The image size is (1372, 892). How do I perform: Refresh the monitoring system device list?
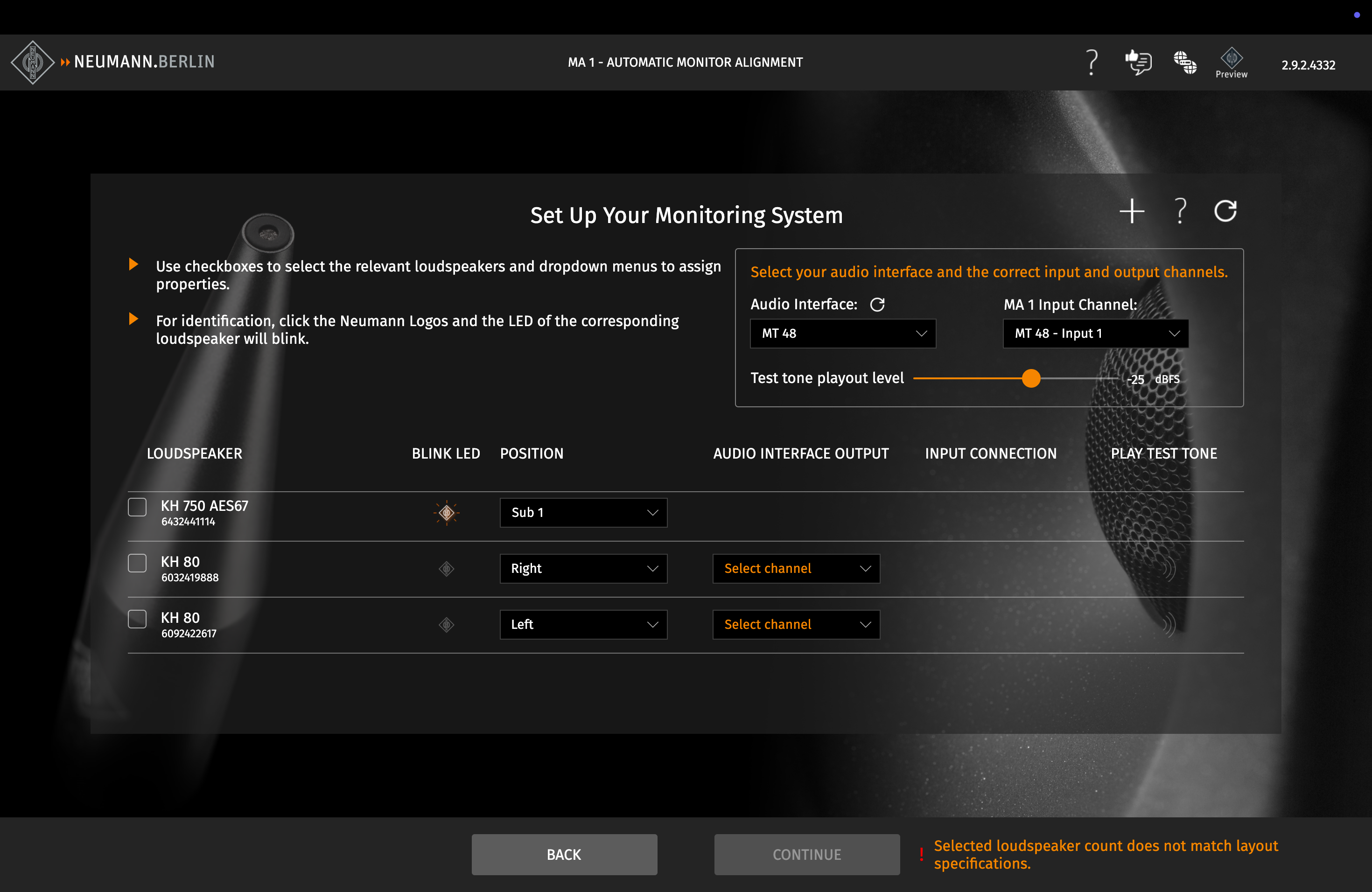[x=1225, y=211]
